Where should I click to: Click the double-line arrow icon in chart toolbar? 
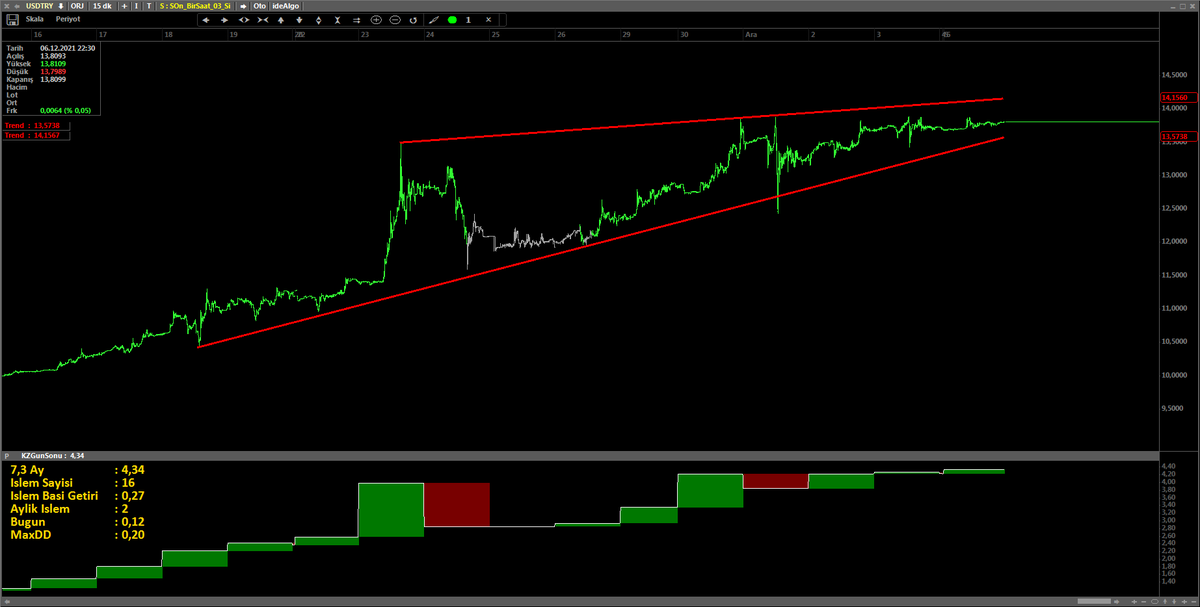(357, 20)
